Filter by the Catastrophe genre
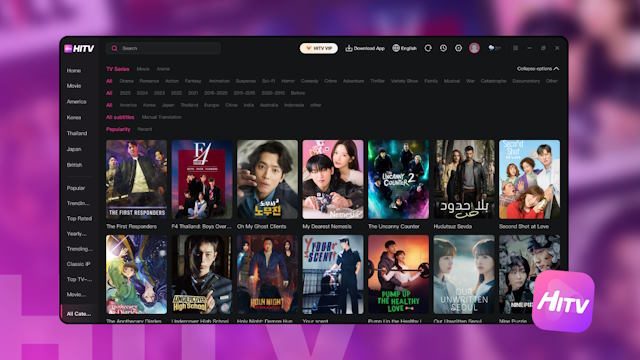640x360 pixels. click(493, 81)
